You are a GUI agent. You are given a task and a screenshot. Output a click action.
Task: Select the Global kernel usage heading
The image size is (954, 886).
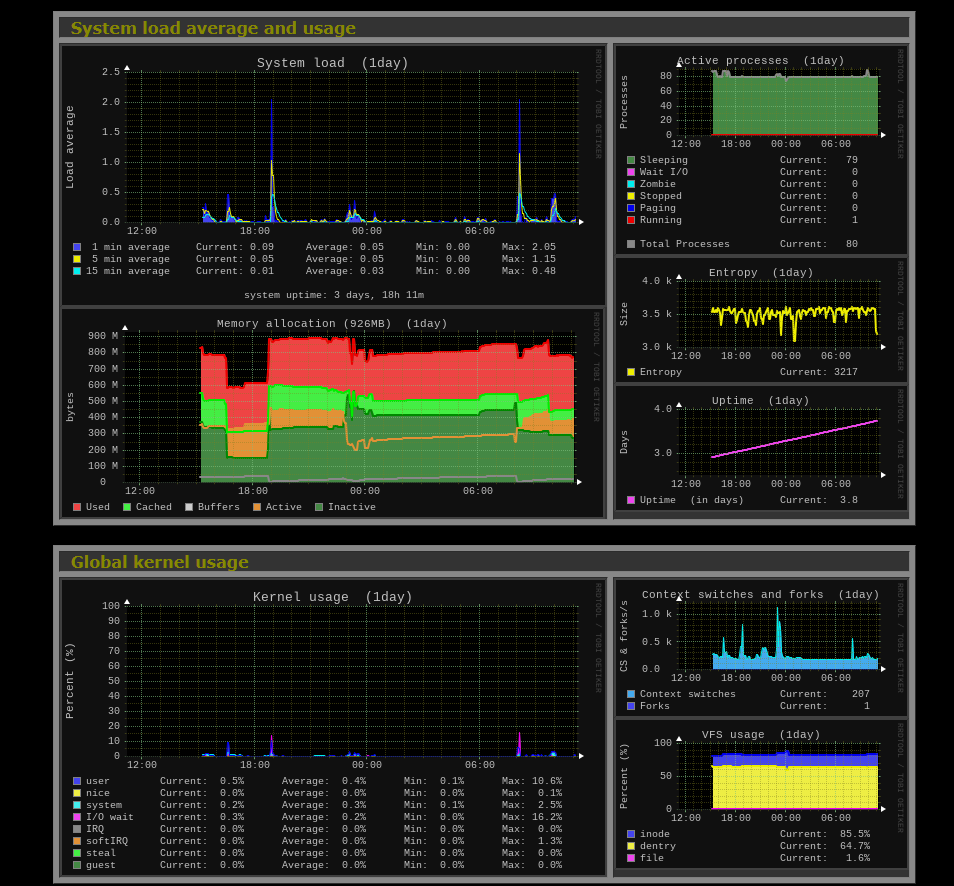pyautogui.click(x=160, y=562)
